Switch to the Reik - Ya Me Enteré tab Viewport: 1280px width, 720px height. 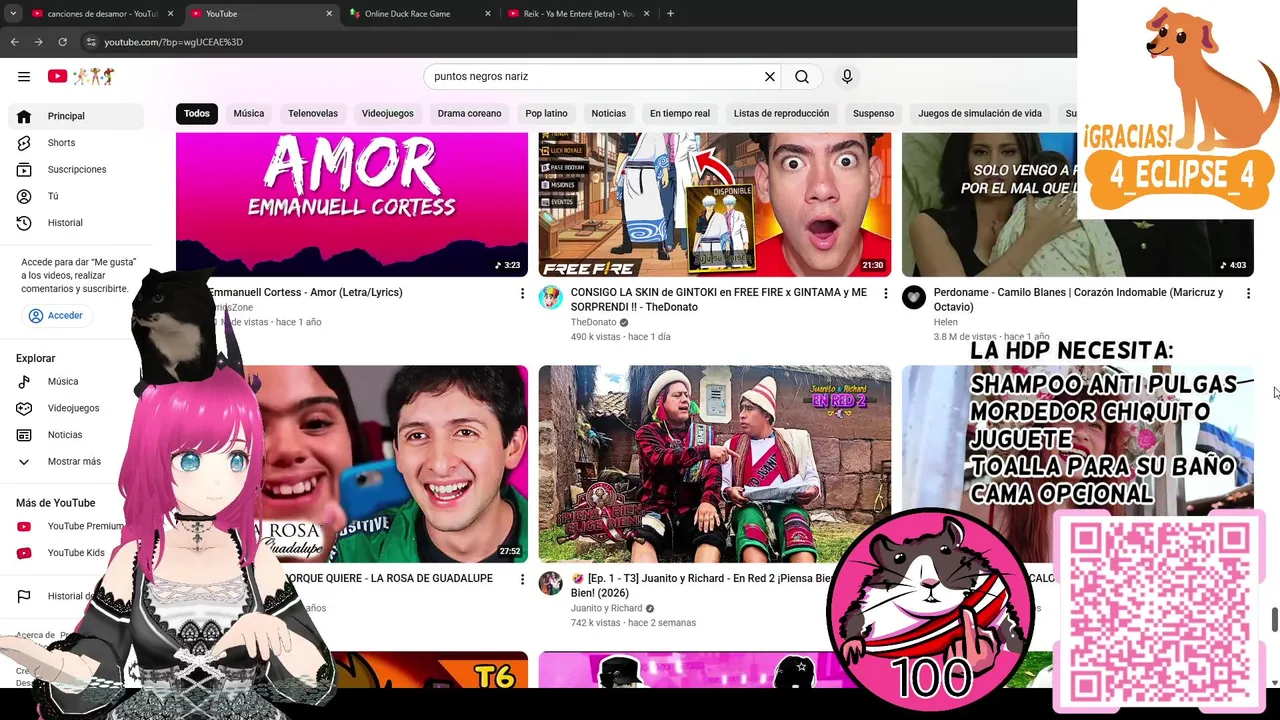578,14
